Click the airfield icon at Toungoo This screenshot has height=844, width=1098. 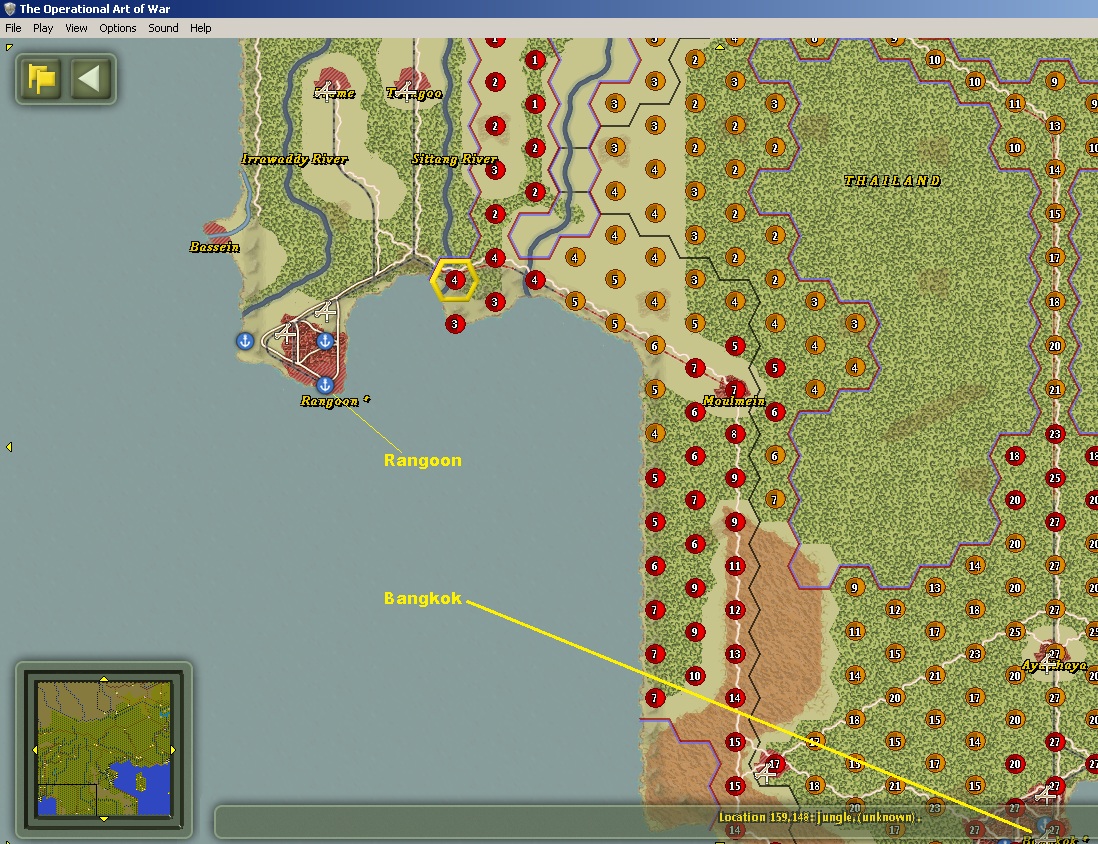pyautogui.click(x=404, y=91)
